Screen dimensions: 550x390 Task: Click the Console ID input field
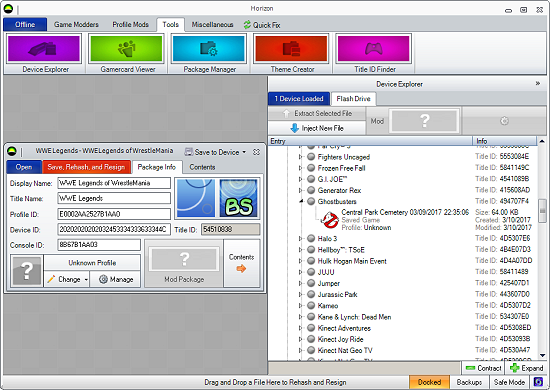point(99,244)
